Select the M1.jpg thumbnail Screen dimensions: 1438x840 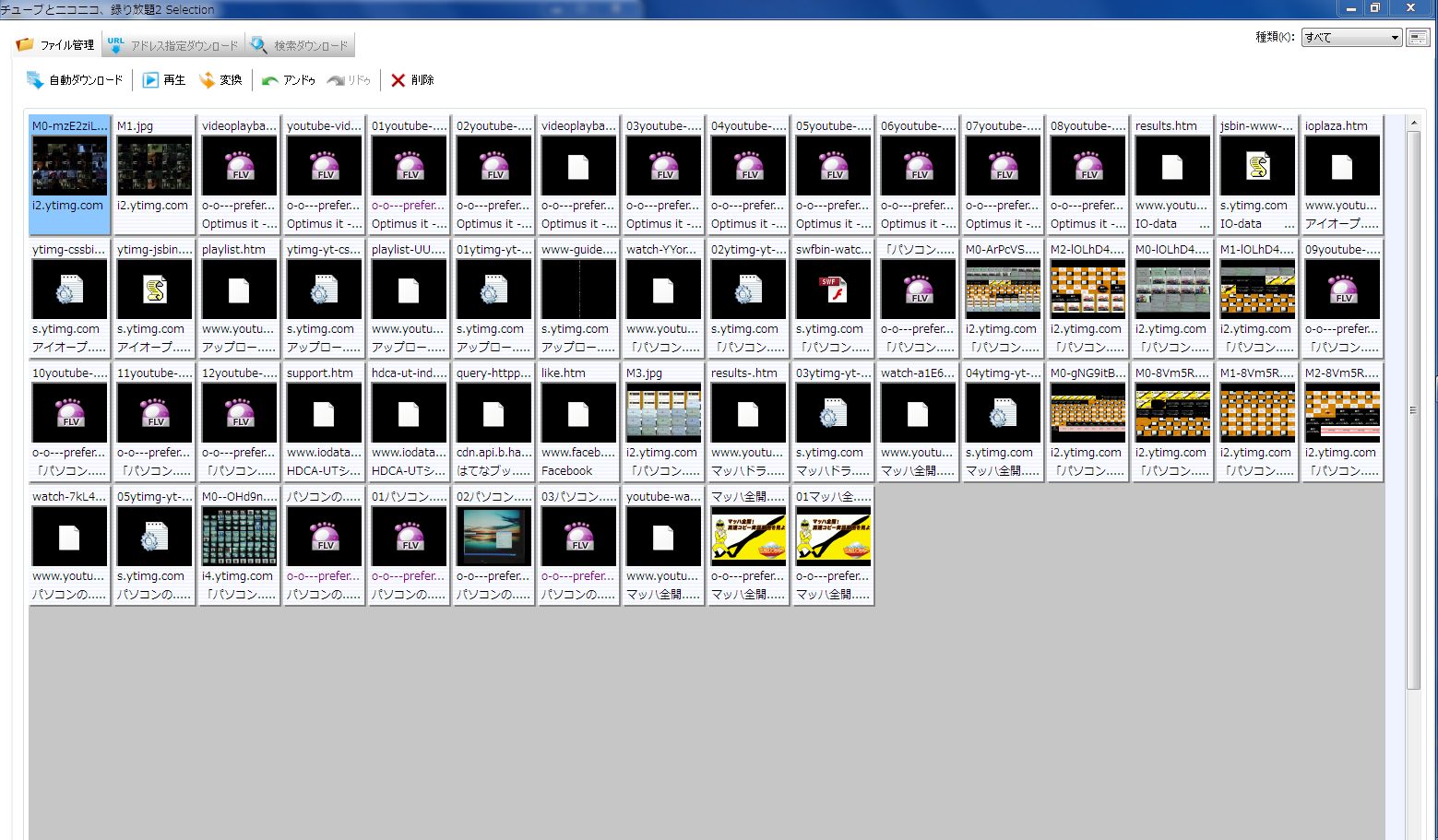tap(155, 166)
